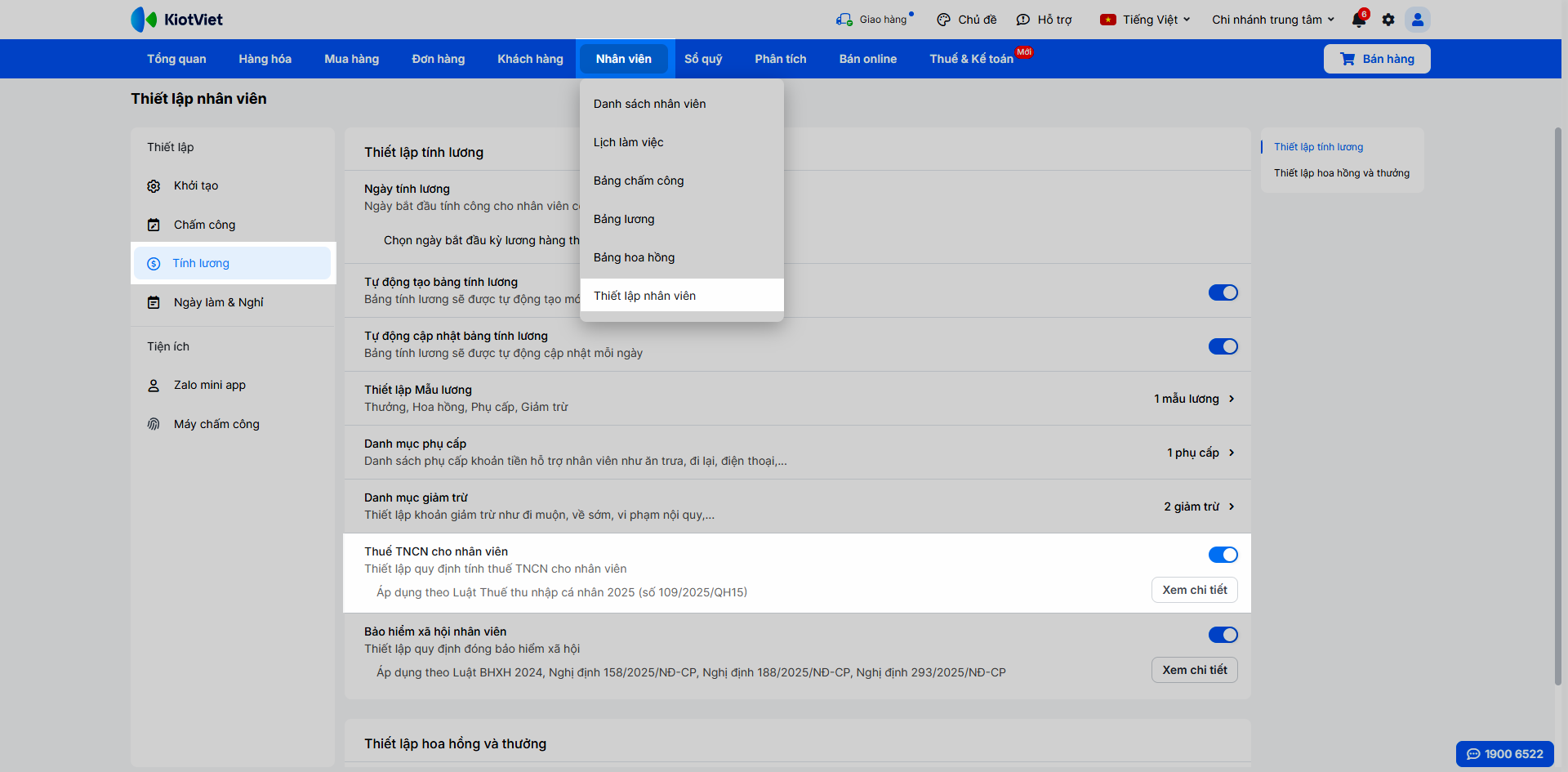Open the Danh mục phụ cấp row
This screenshot has height=772, width=1568.
[798, 453]
